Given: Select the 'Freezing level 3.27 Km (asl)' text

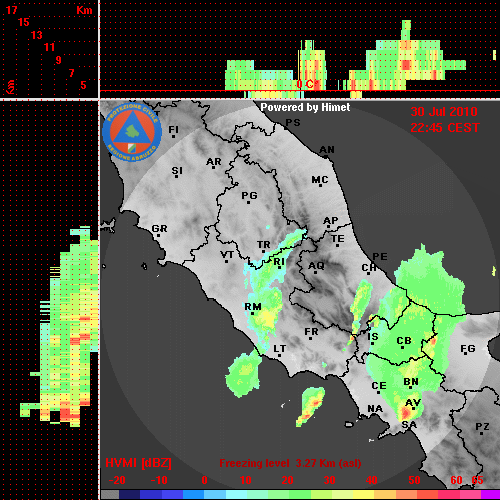Looking at the screenshot, I should pyautogui.click(x=290, y=463).
